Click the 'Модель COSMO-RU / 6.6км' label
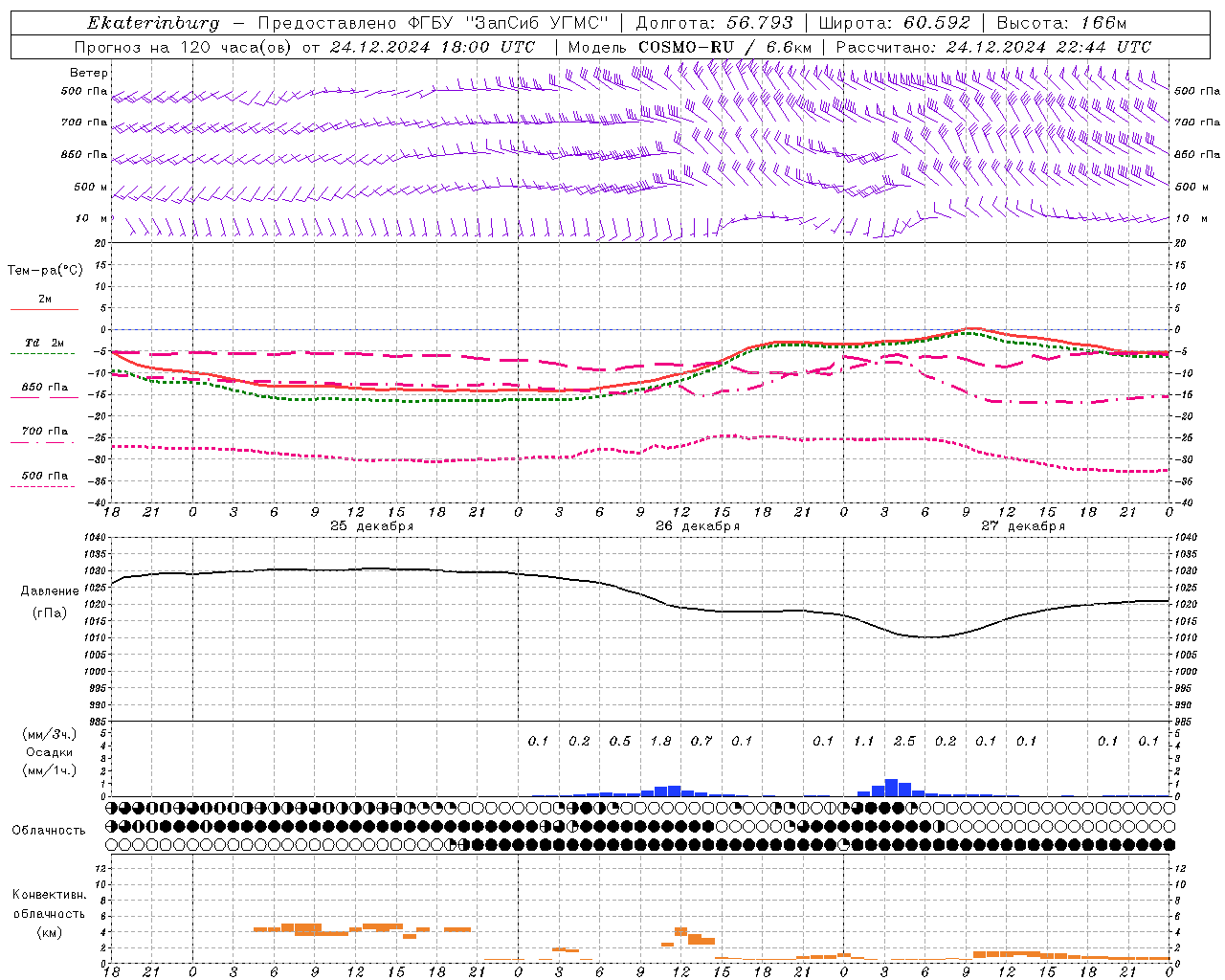 click(x=690, y=47)
